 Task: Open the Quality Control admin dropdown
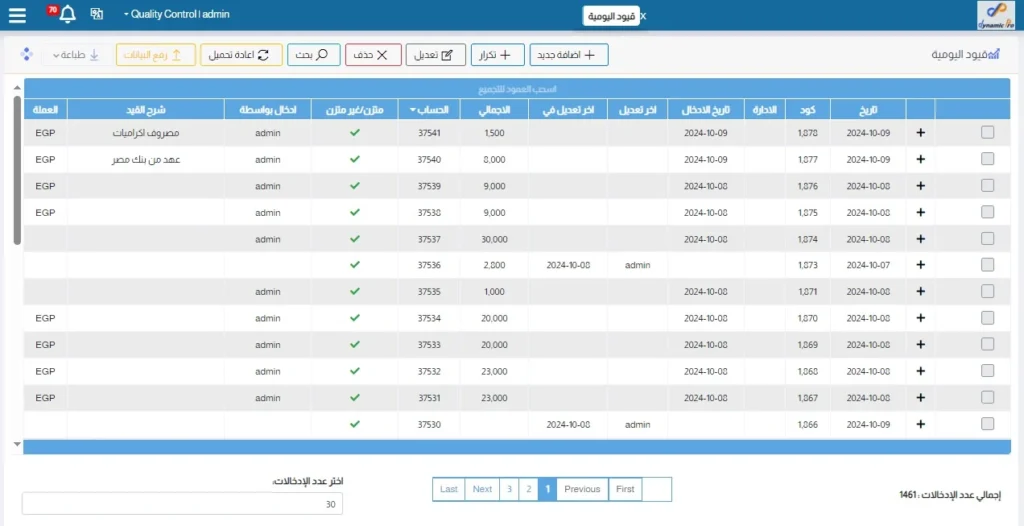pos(176,15)
